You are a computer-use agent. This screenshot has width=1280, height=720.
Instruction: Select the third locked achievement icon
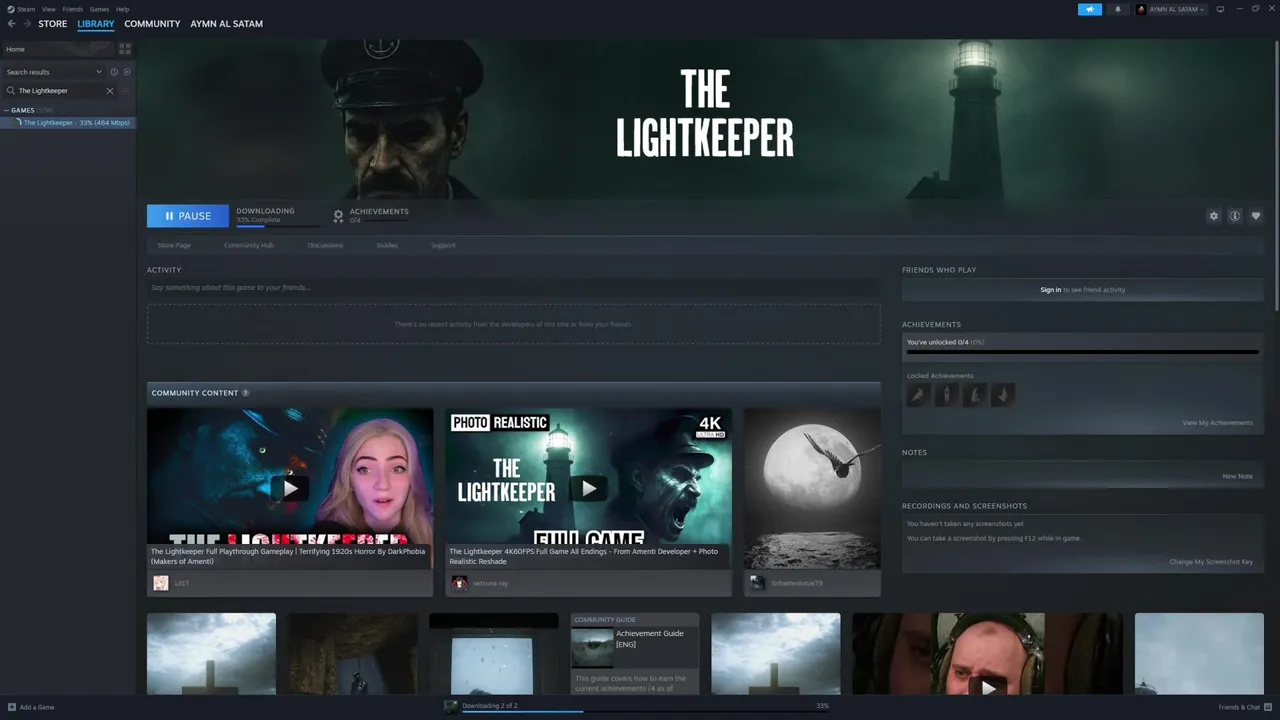click(974, 395)
